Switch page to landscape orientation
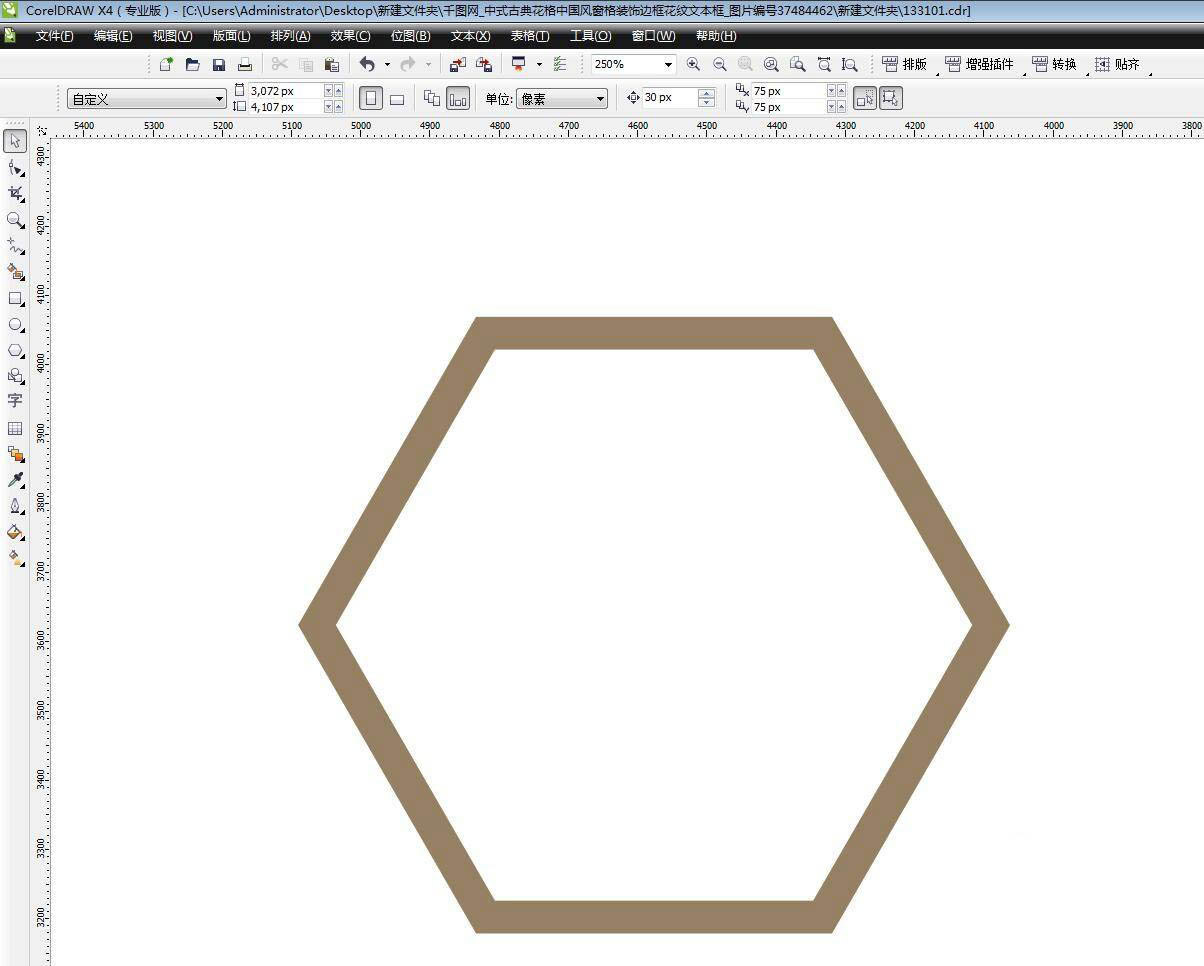 397,99
